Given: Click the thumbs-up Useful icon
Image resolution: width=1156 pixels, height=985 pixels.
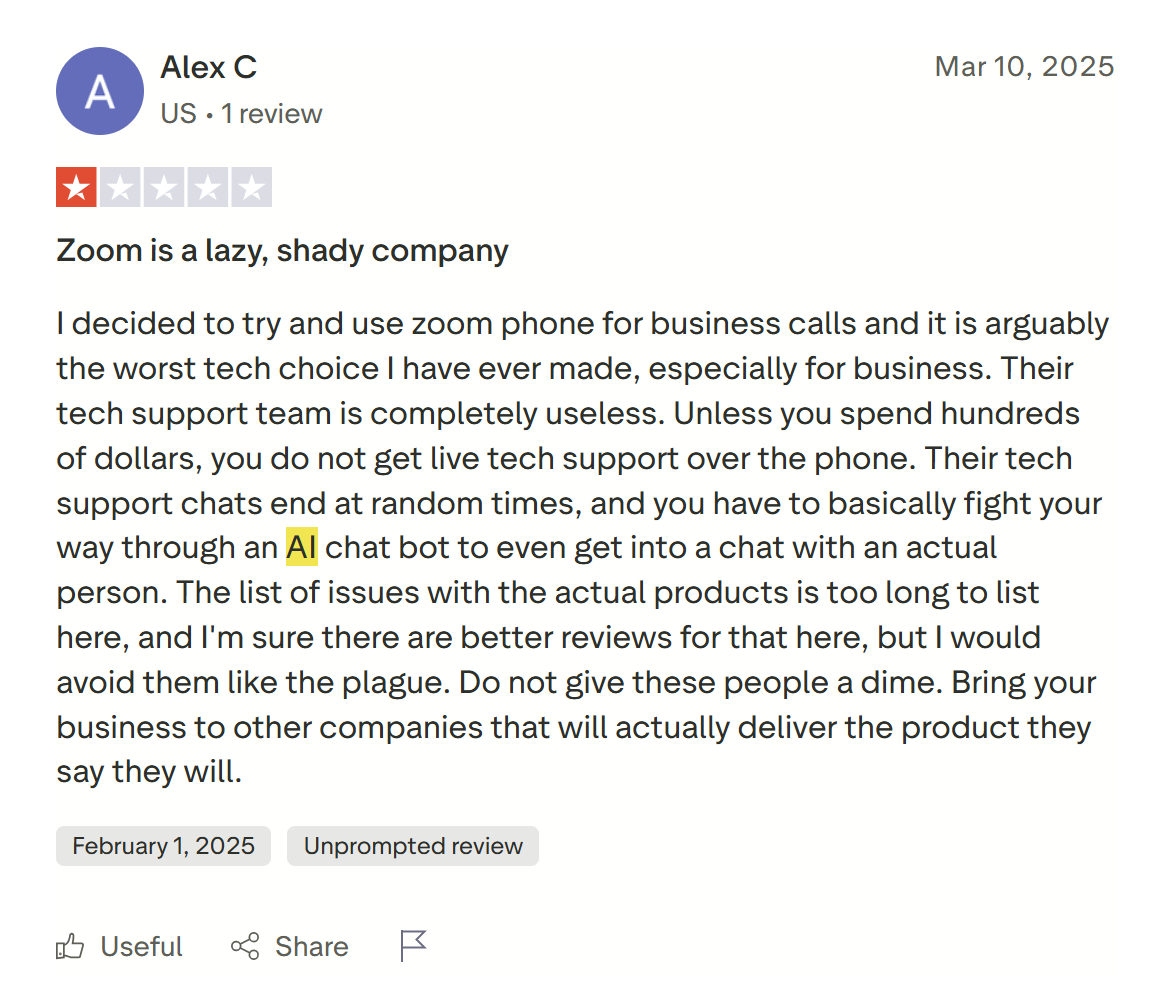Looking at the screenshot, I should pos(70,946).
